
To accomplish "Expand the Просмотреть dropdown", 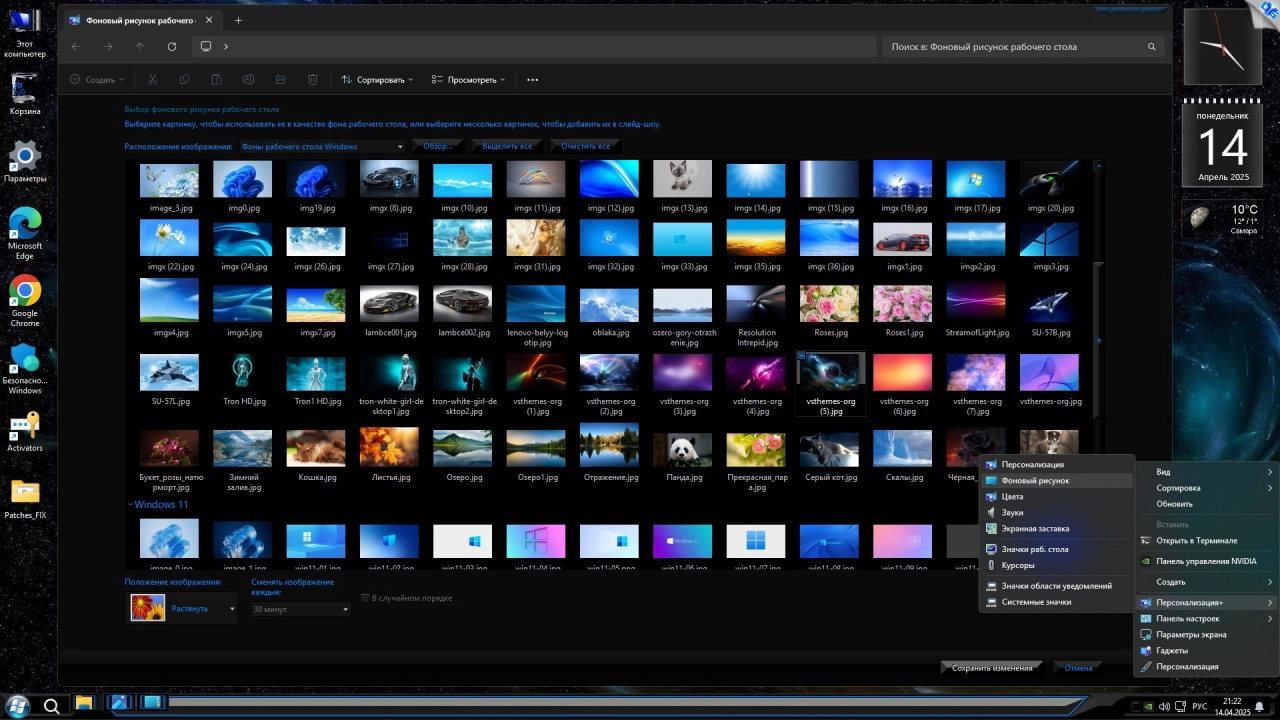I will click(469, 80).
